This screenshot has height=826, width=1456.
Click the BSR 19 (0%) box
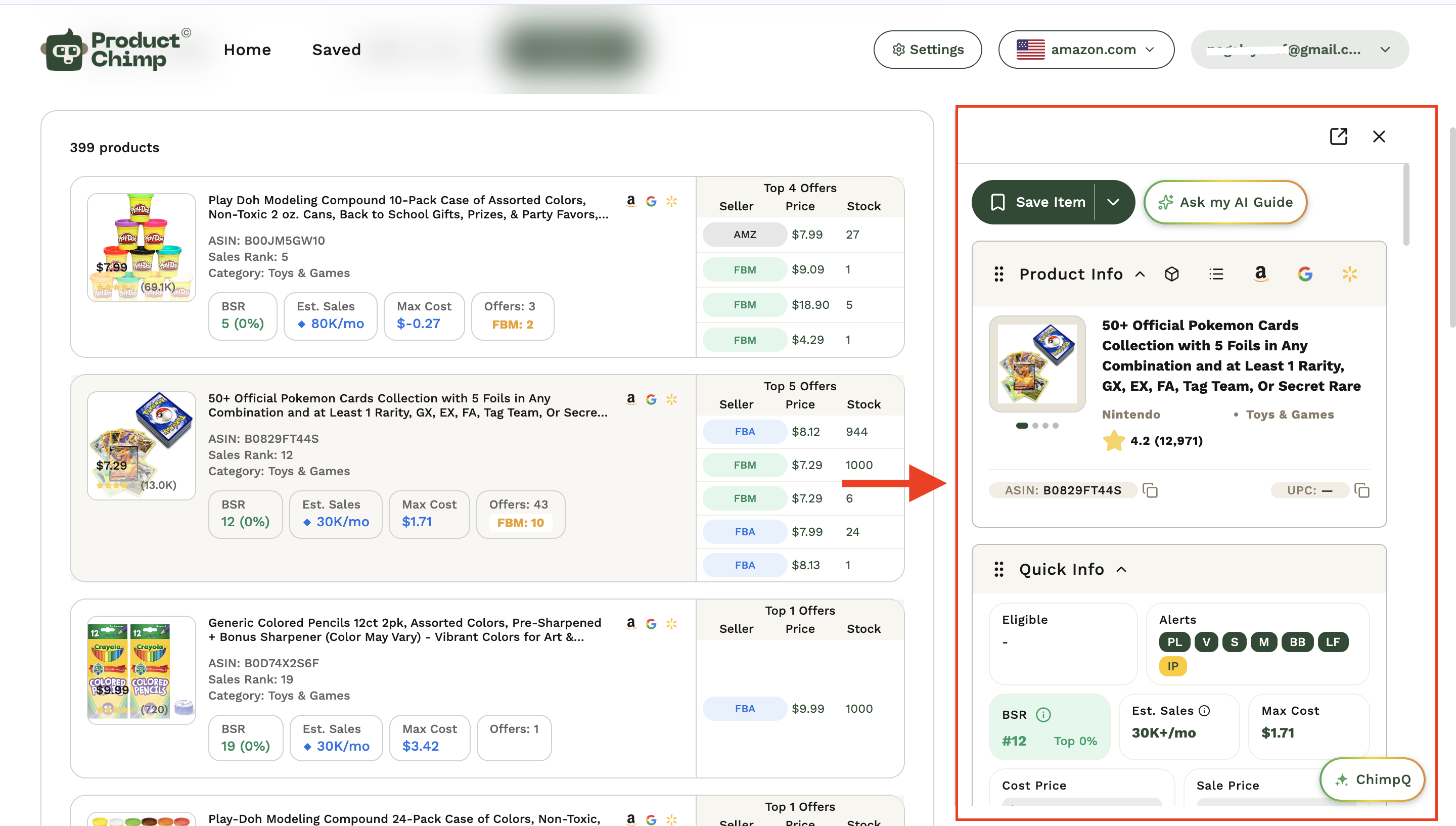click(246, 738)
